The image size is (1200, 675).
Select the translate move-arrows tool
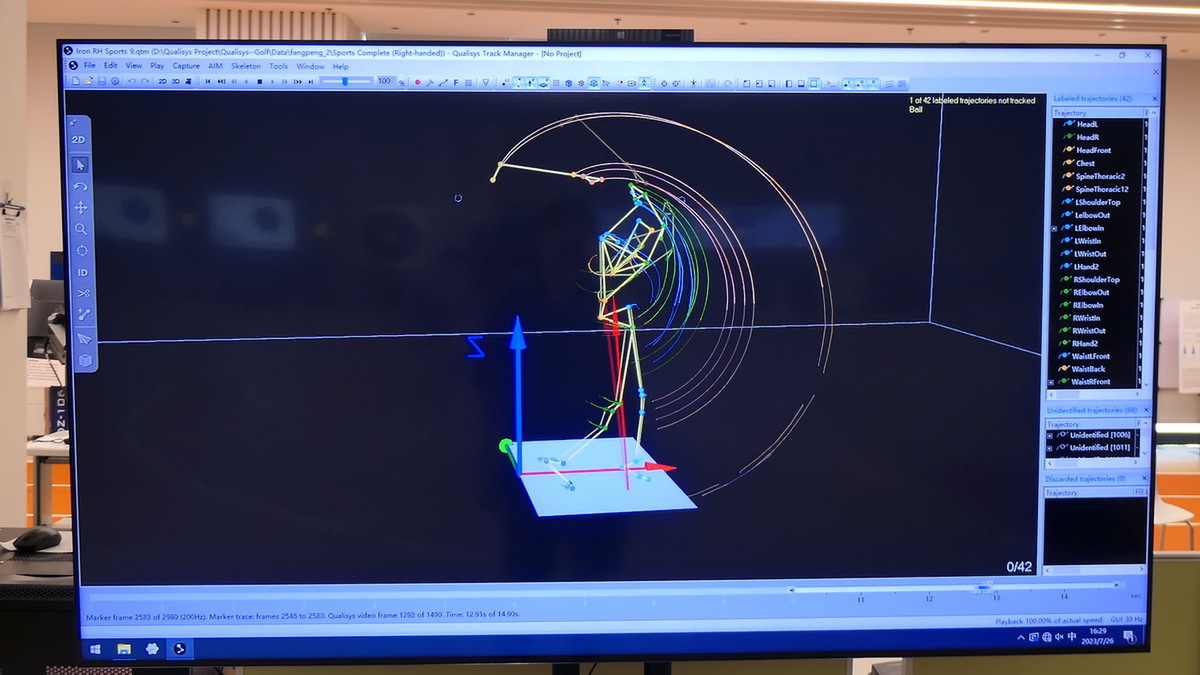pos(81,207)
